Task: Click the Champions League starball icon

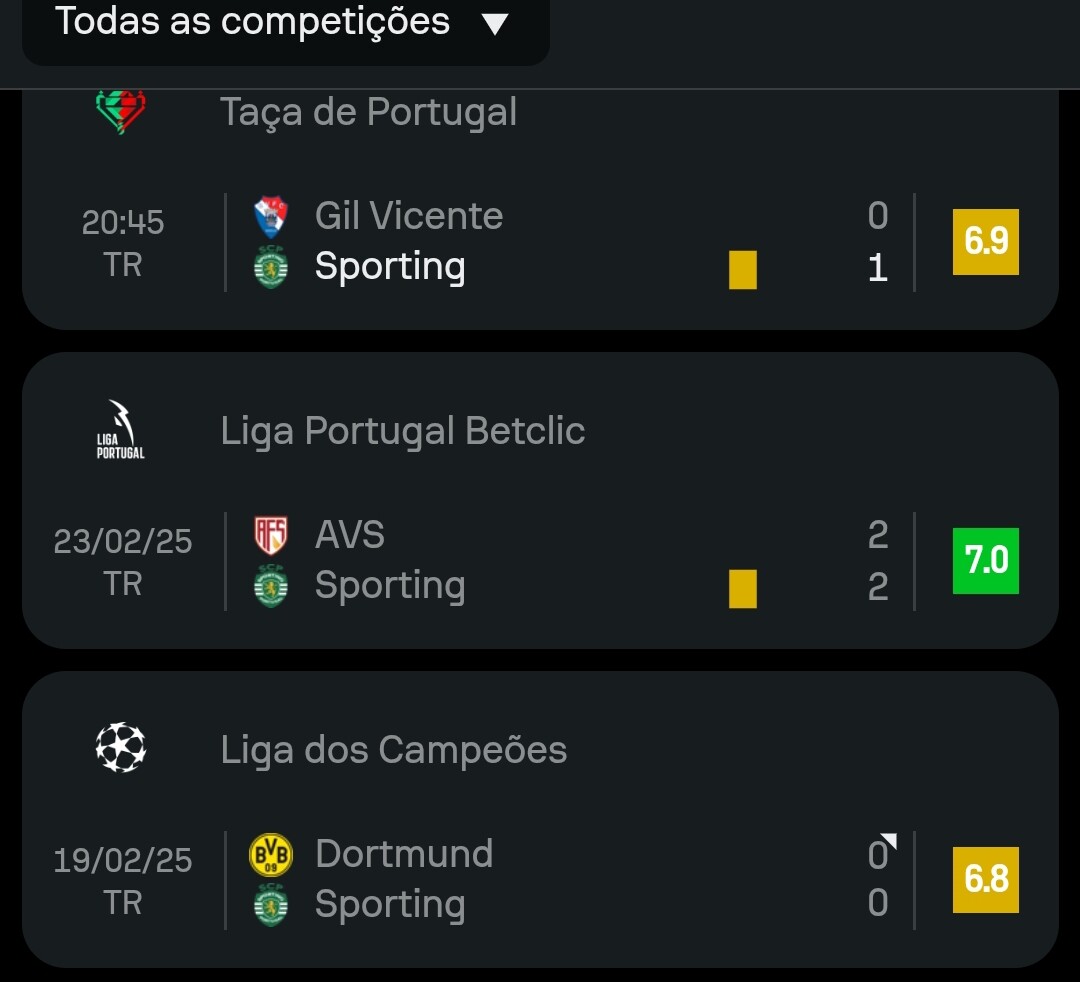Action: pos(121,748)
